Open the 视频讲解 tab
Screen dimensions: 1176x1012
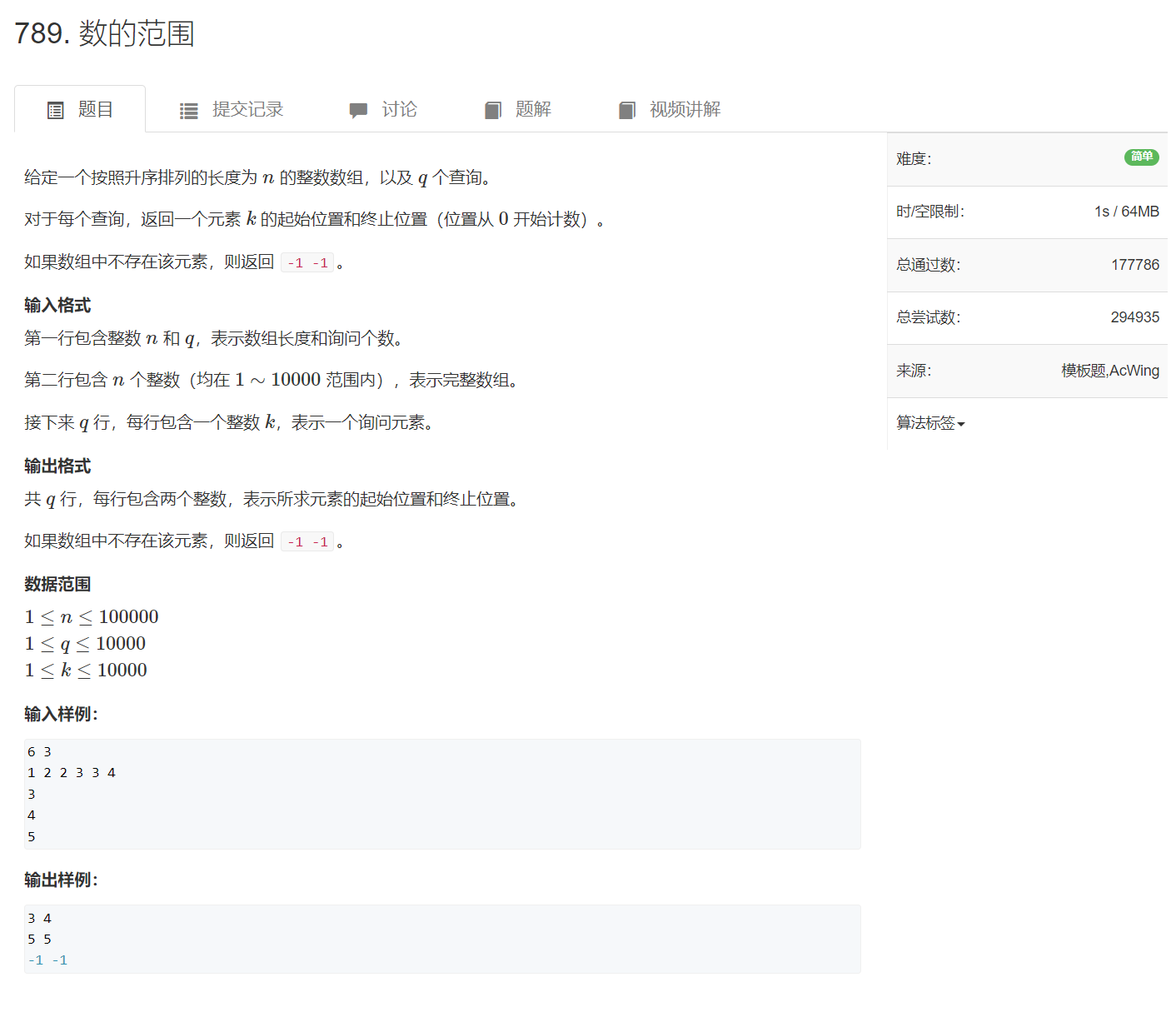click(685, 110)
